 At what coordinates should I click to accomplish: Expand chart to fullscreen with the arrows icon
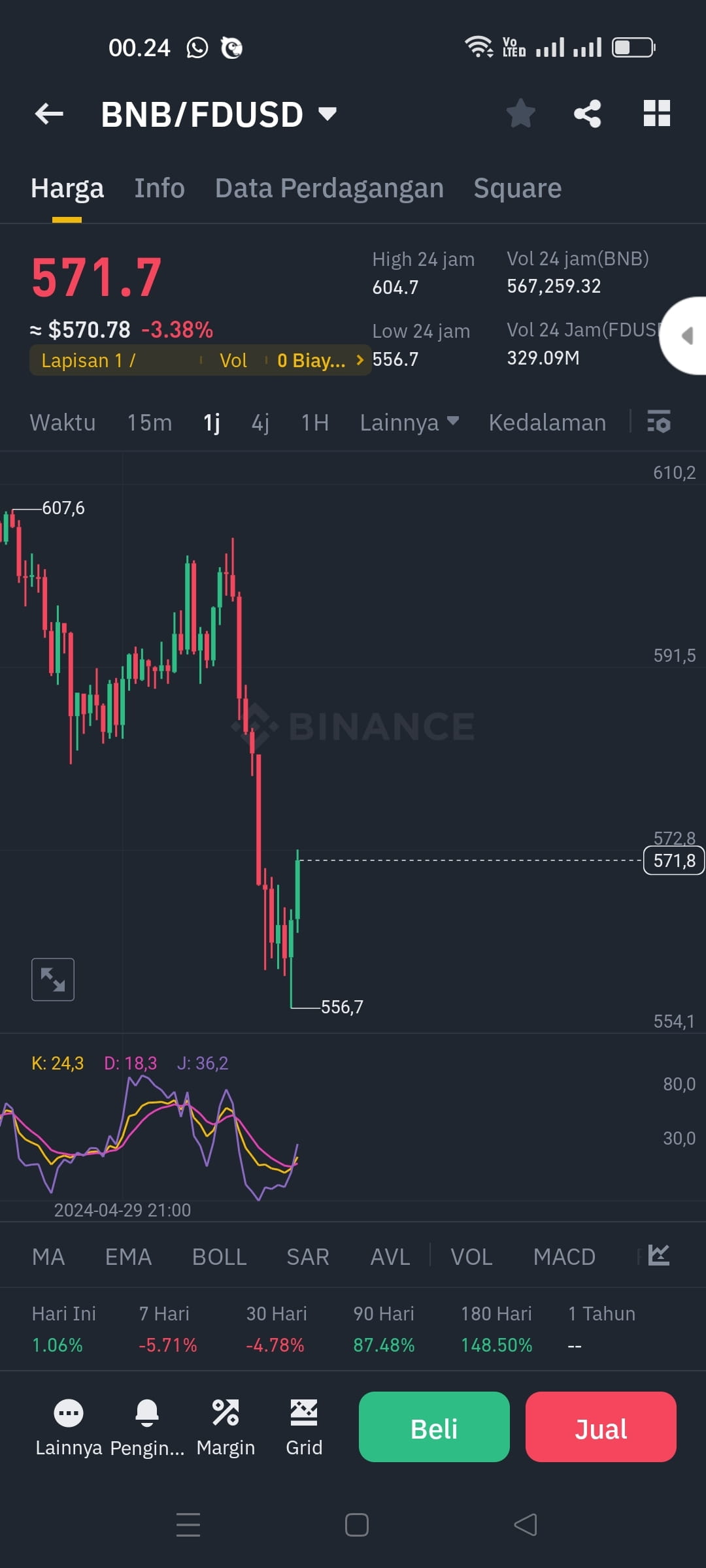click(52, 978)
